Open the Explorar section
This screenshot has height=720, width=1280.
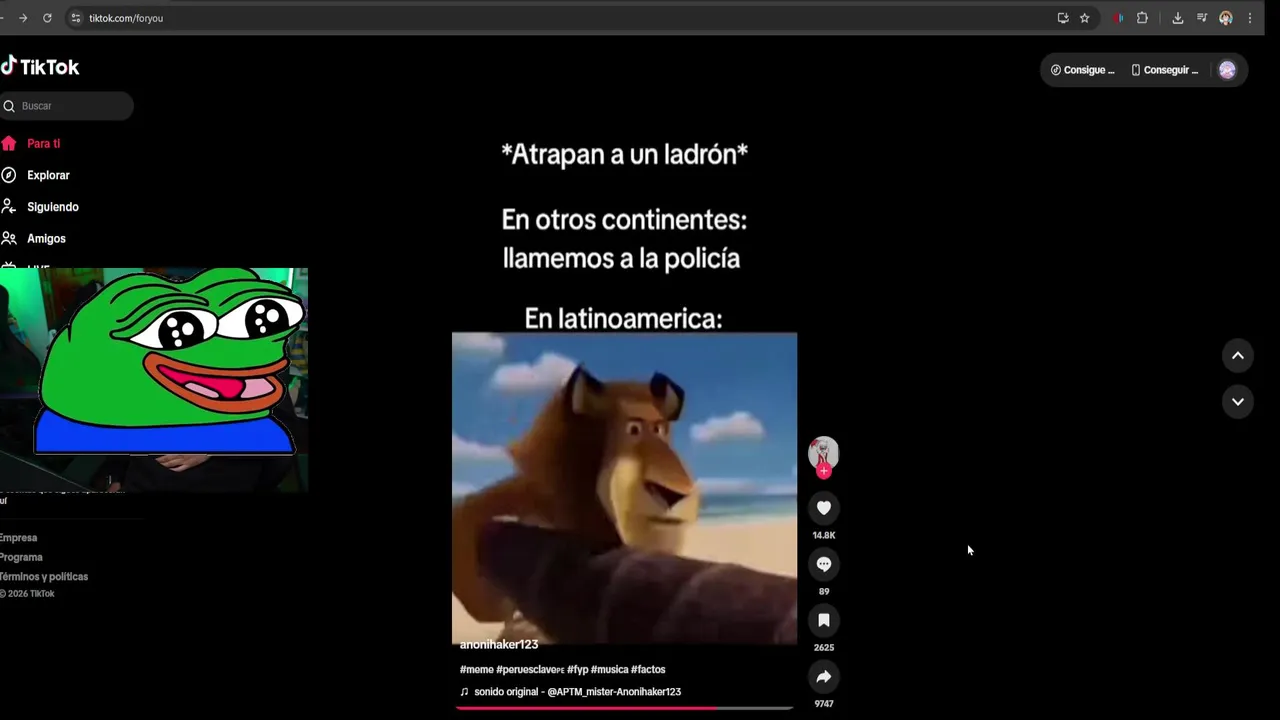click(48, 175)
